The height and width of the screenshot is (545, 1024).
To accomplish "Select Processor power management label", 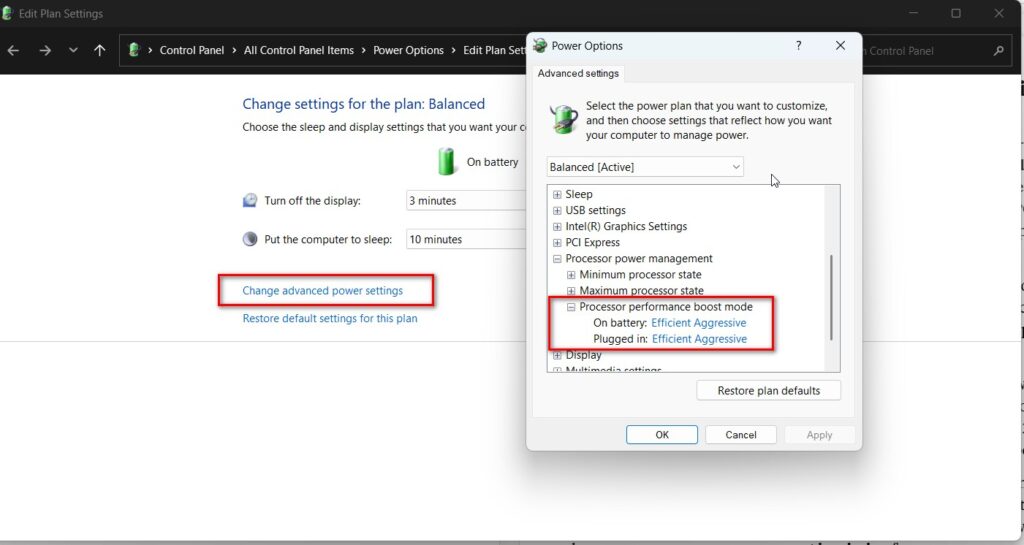I will [x=639, y=258].
